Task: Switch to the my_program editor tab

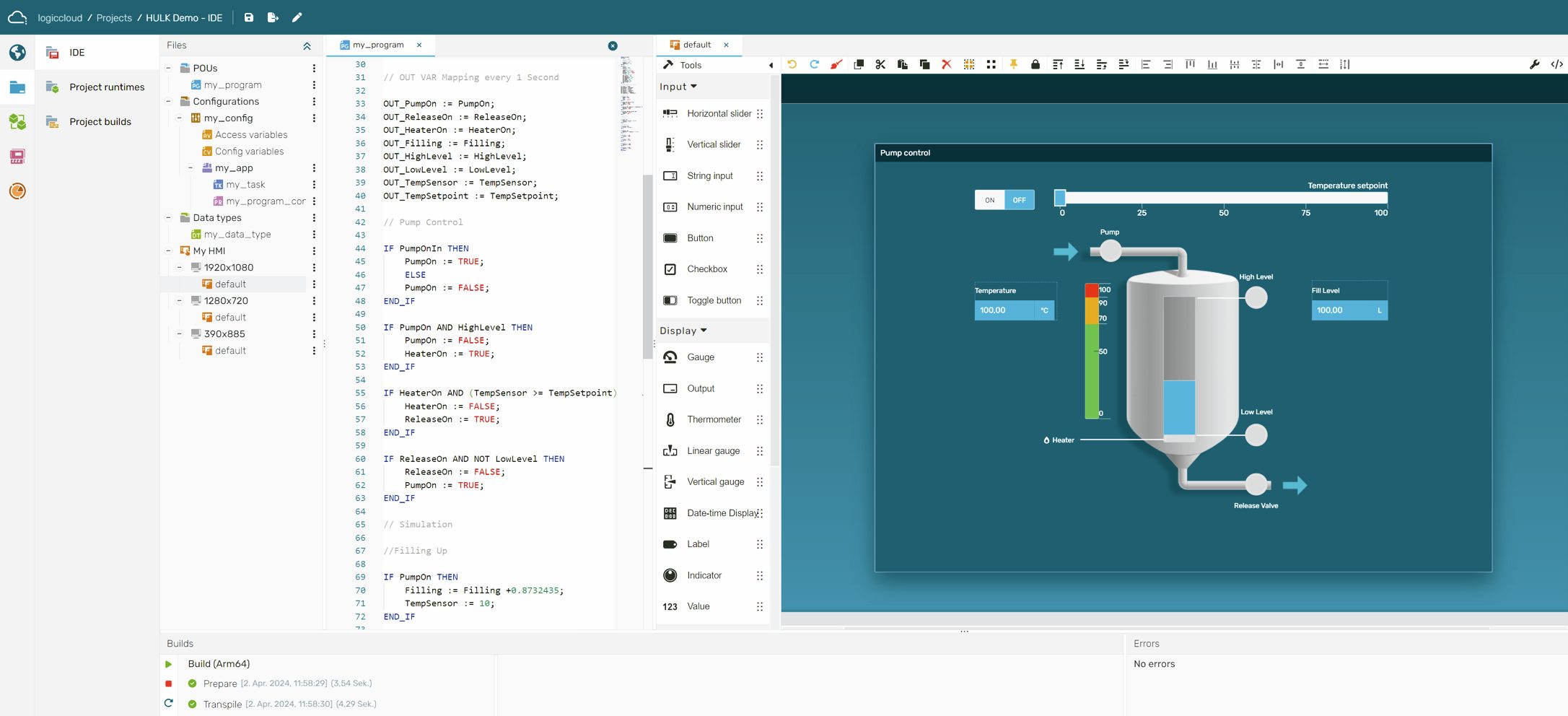Action: pos(378,45)
